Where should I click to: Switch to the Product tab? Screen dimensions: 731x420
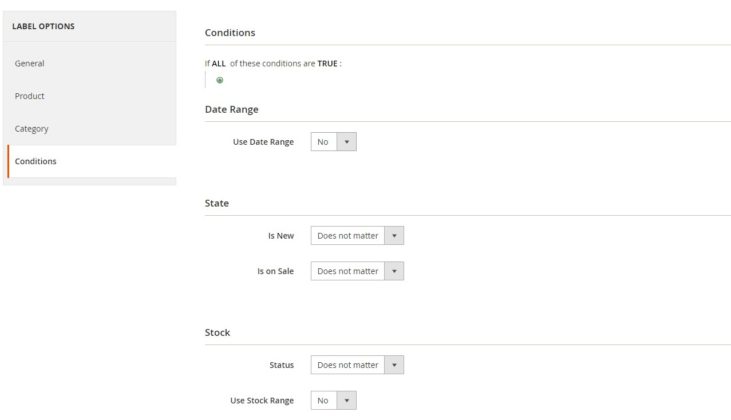[x=29, y=96]
